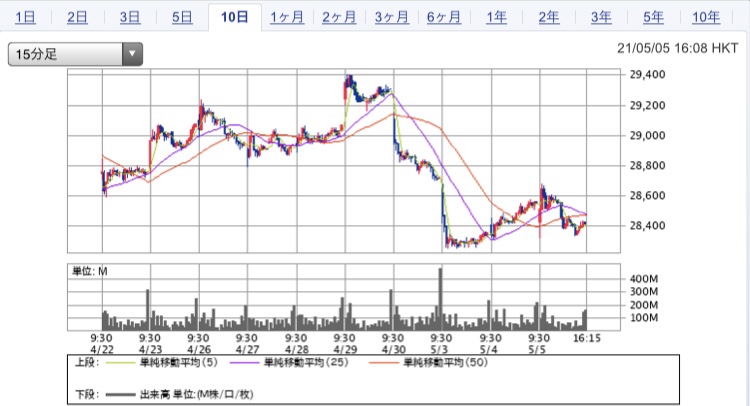
Task: Expand the 15分足 interval dropdown
Action: tap(76, 55)
